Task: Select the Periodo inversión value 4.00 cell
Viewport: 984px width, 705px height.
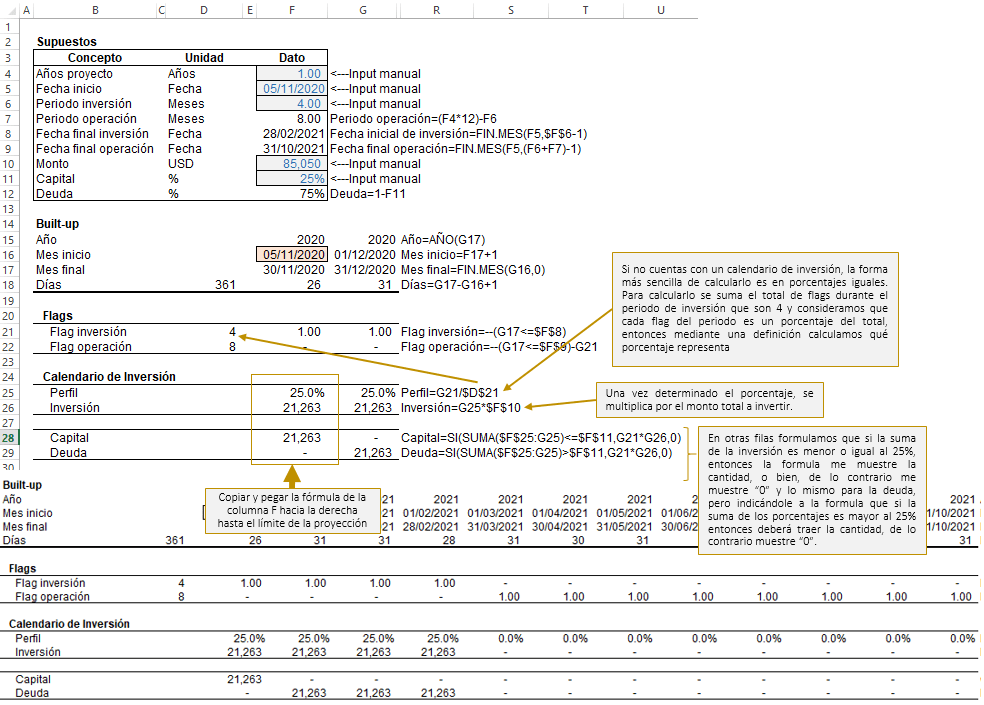Action: coord(291,103)
